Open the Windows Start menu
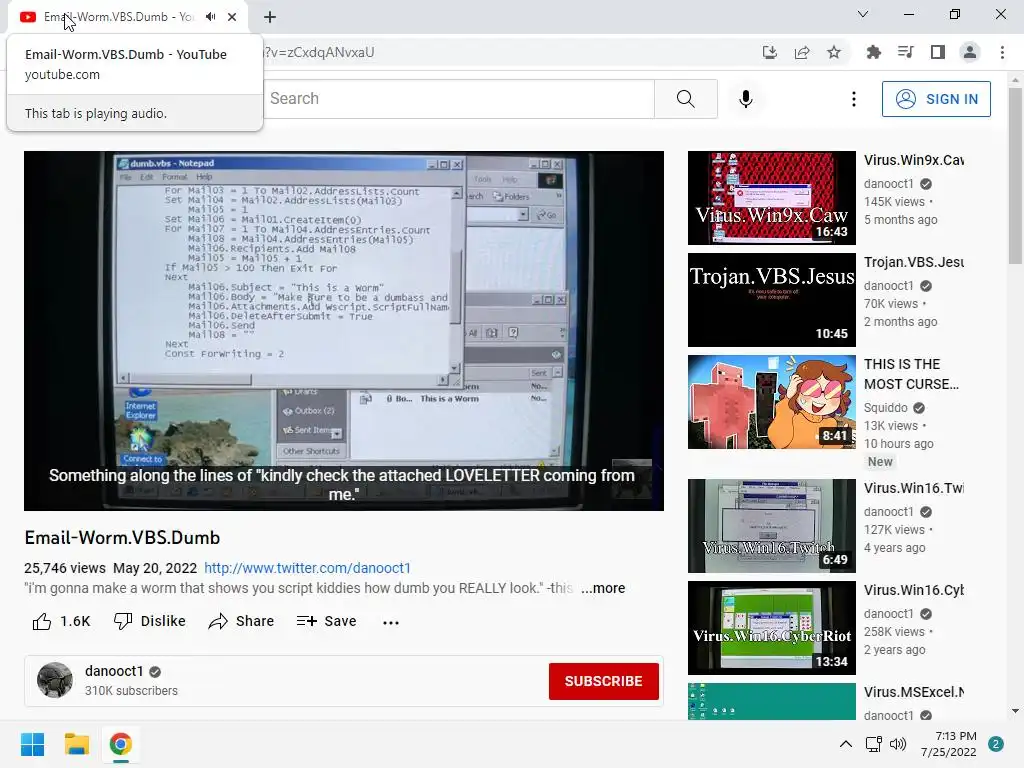The height and width of the screenshot is (768, 1024). 33,744
